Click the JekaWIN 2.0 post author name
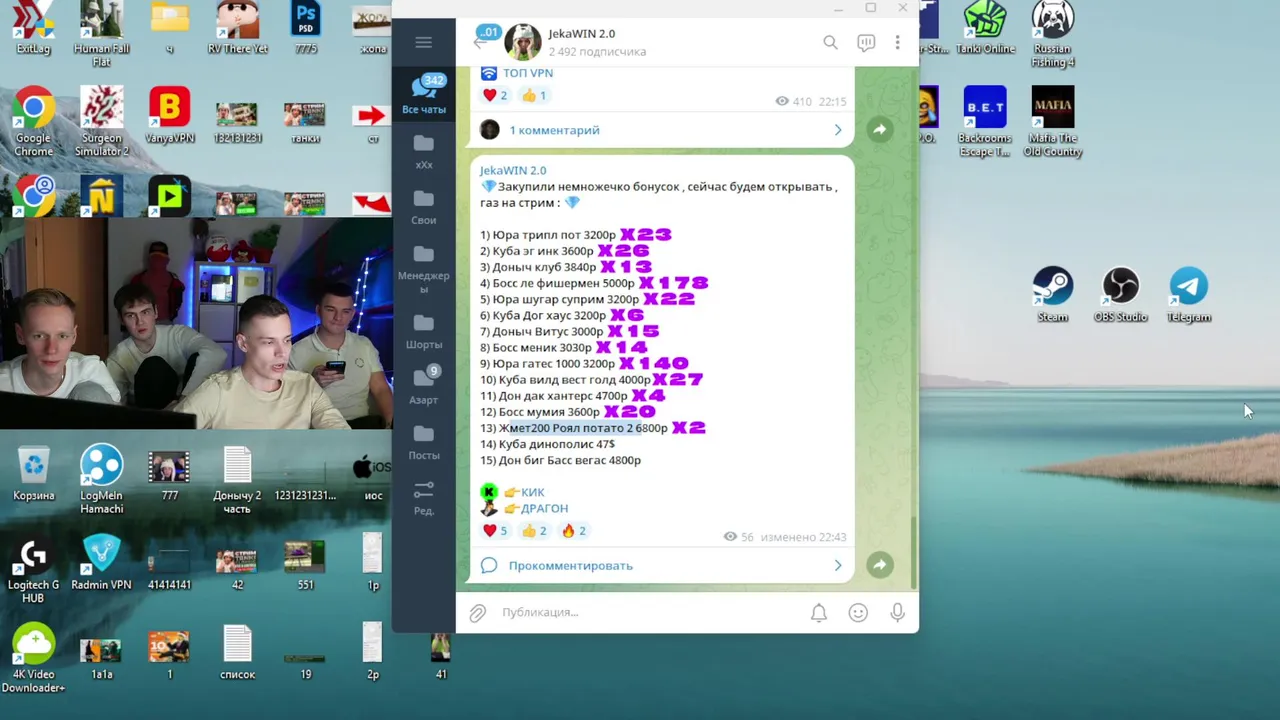 513,170
